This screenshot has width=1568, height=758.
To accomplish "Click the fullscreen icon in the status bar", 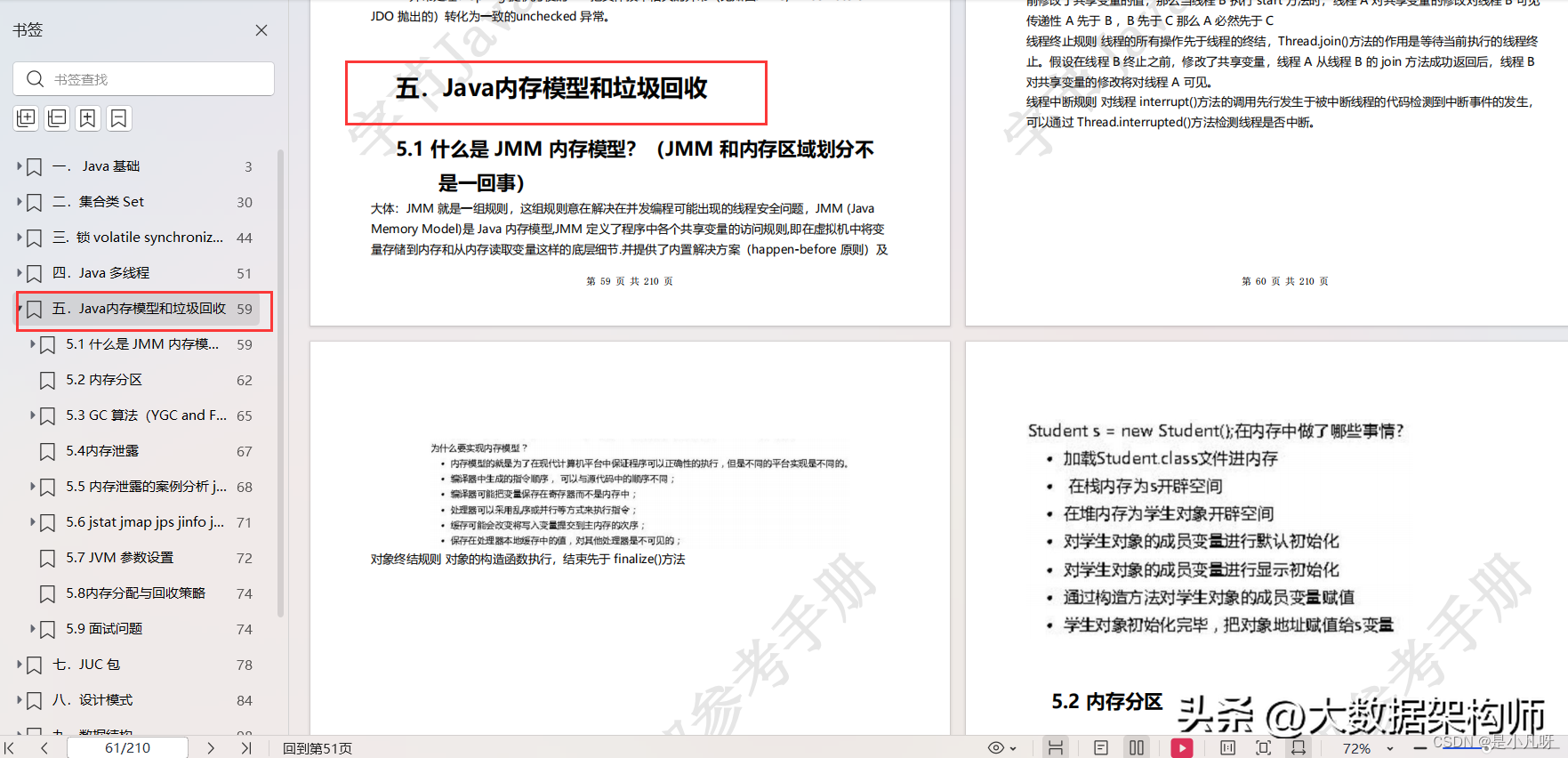I will (x=1263, y=748).
